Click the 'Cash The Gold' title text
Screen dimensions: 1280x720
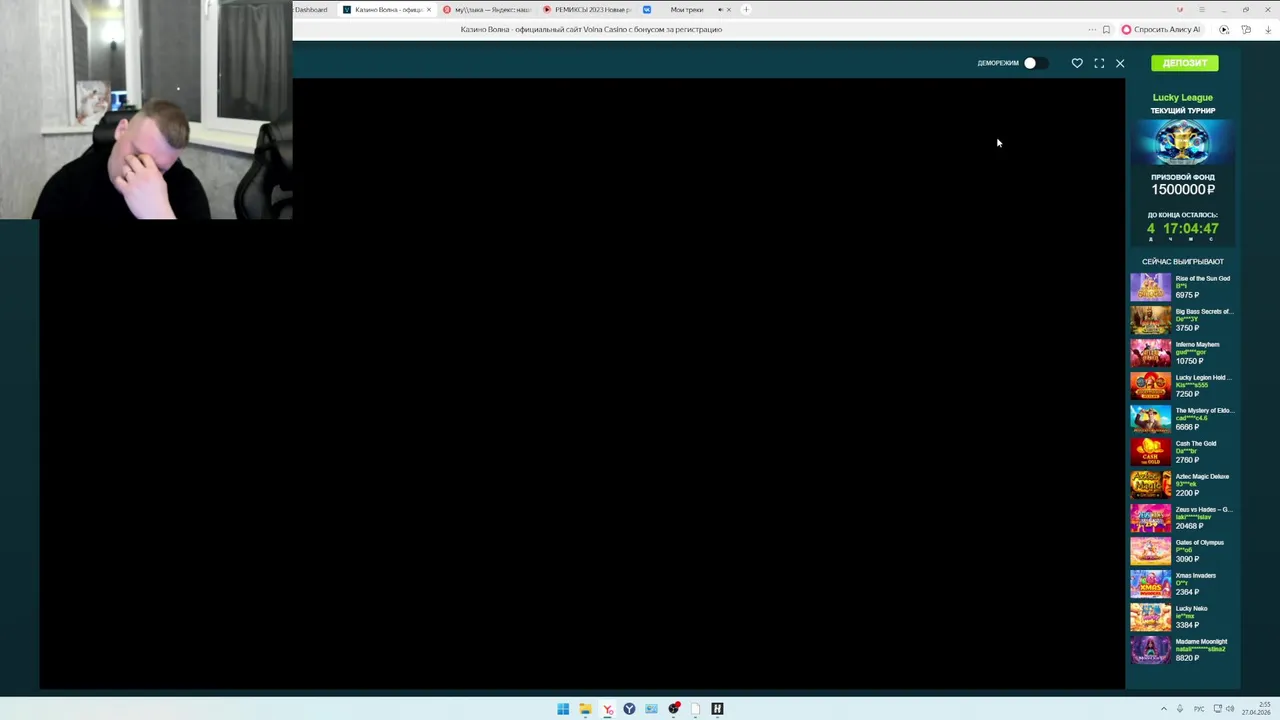(1196, 444)
